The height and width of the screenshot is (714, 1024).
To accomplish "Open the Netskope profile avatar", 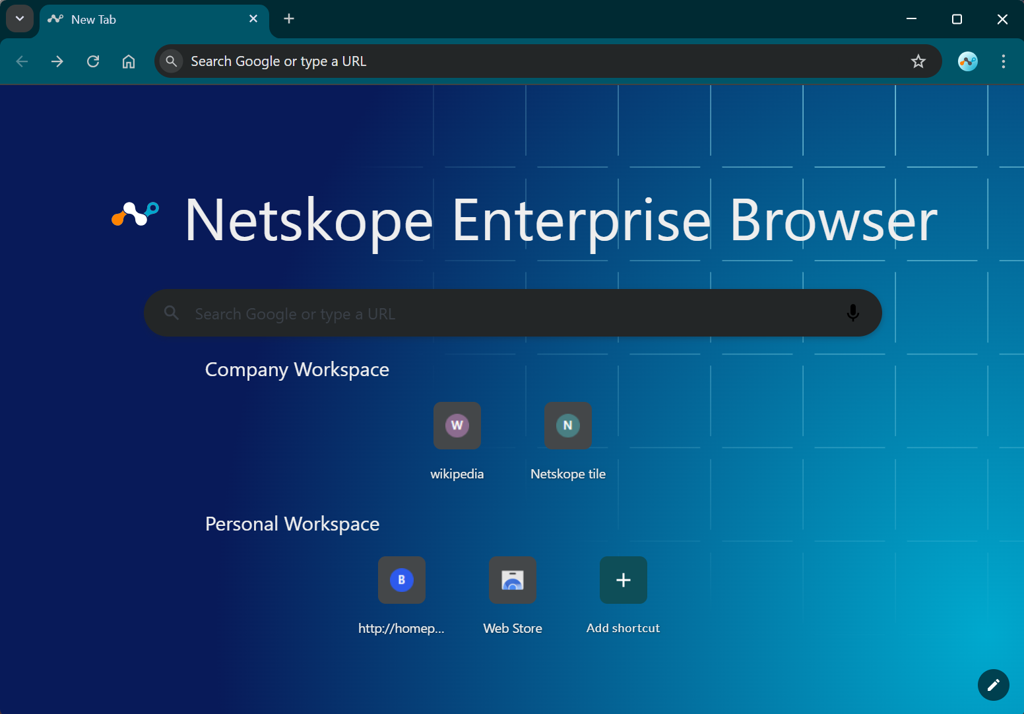I will [967, 61].
